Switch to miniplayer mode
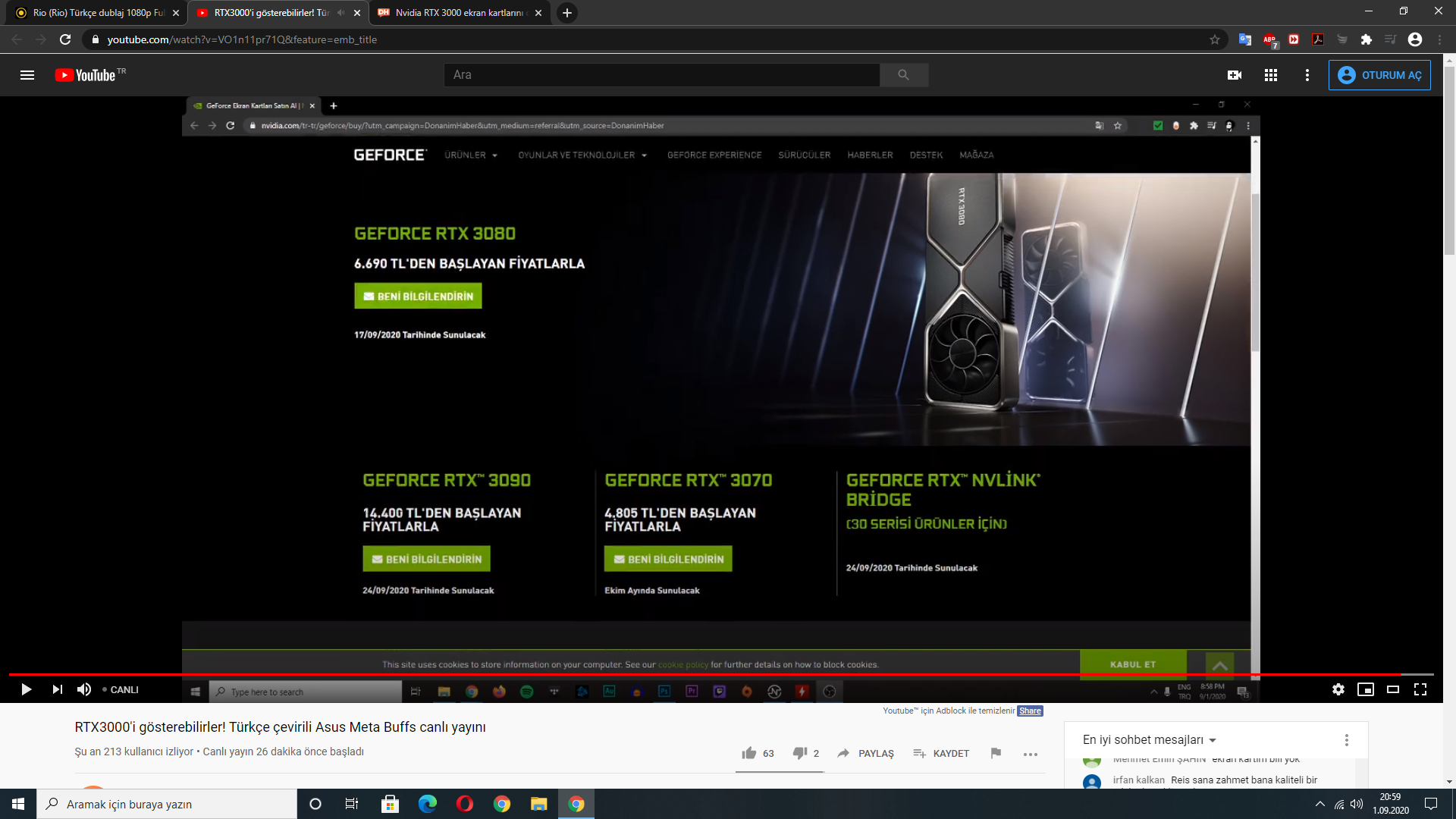The image size is (1456, 819). tap(1366, 689)
